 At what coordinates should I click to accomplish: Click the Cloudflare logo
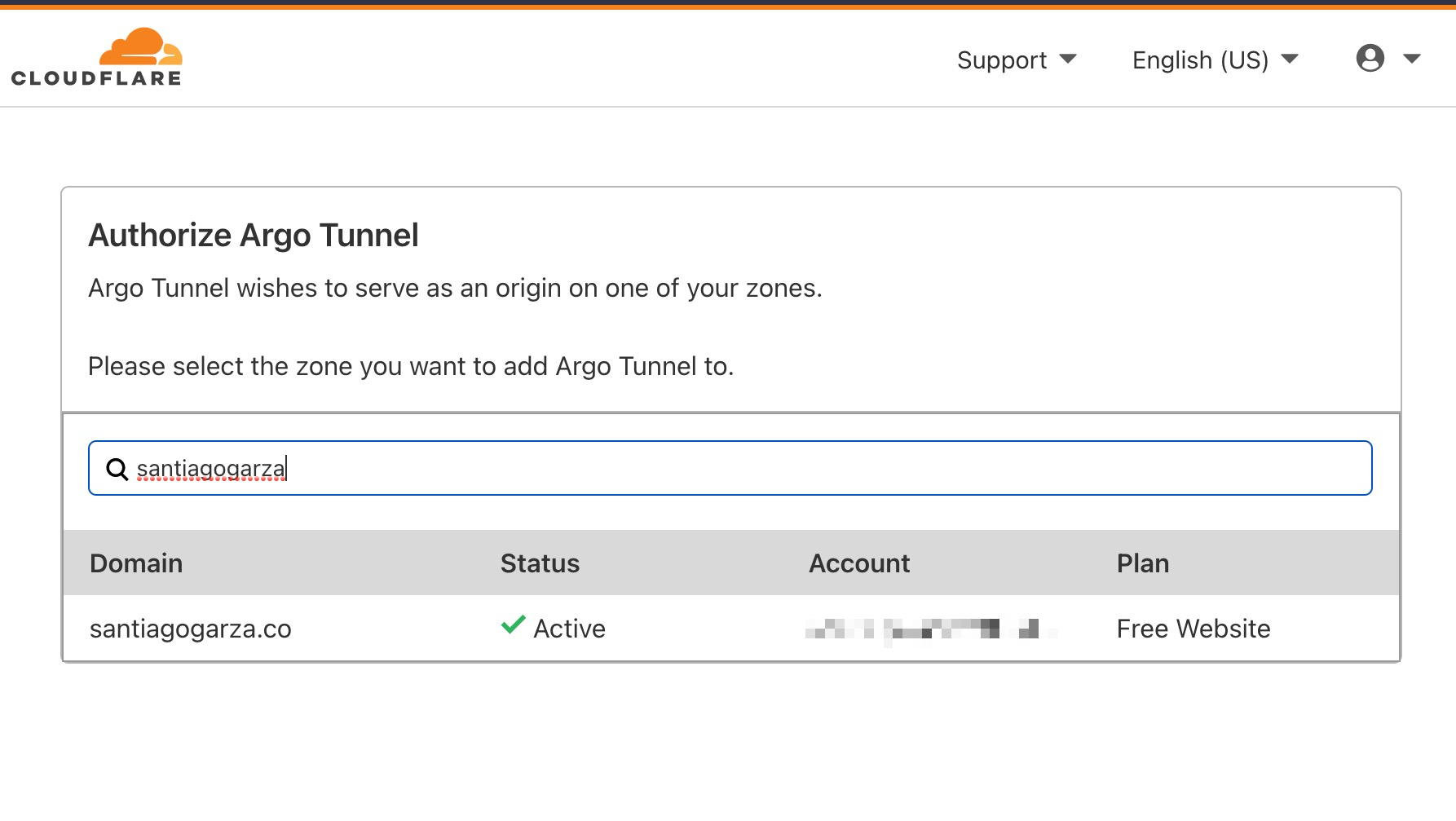point(96,57)
